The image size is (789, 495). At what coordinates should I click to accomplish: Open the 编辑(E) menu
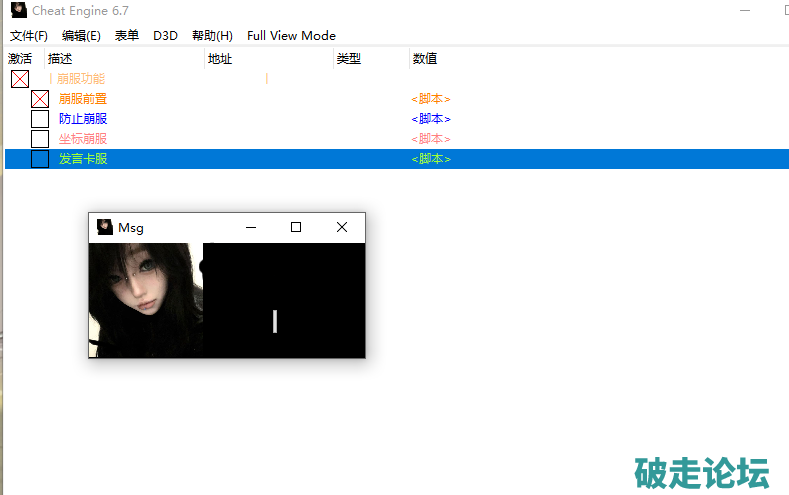[x=81, y=36]
